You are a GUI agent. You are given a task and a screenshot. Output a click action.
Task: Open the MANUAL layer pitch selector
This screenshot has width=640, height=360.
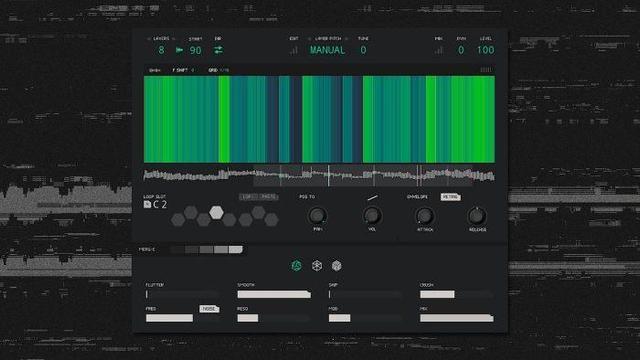[327, 50]
